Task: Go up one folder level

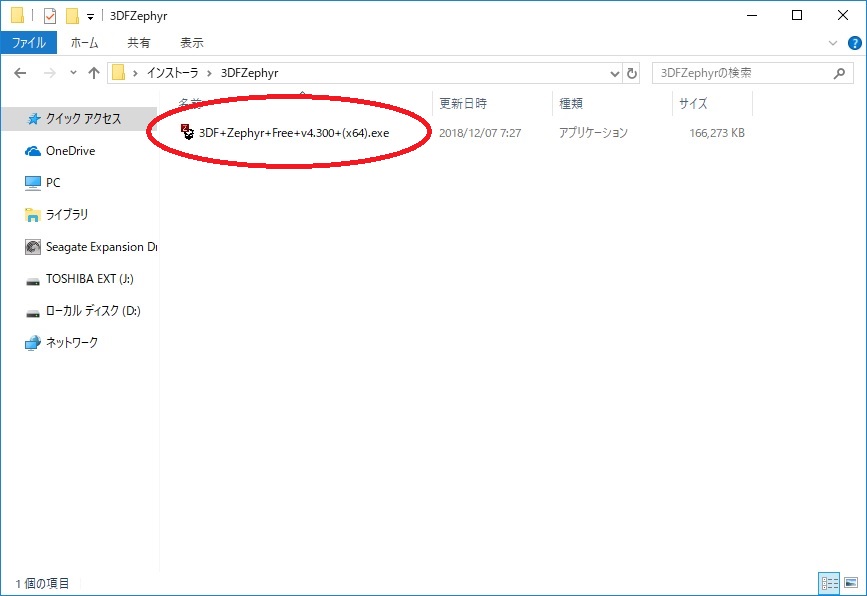Action: (x=94, y=73)
